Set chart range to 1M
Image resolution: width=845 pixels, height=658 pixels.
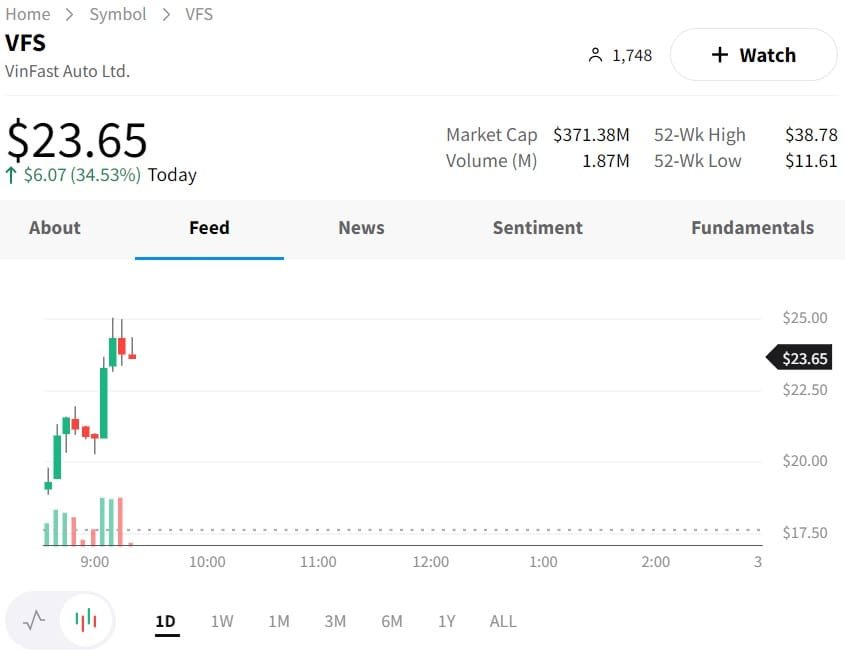click(279, 621)
